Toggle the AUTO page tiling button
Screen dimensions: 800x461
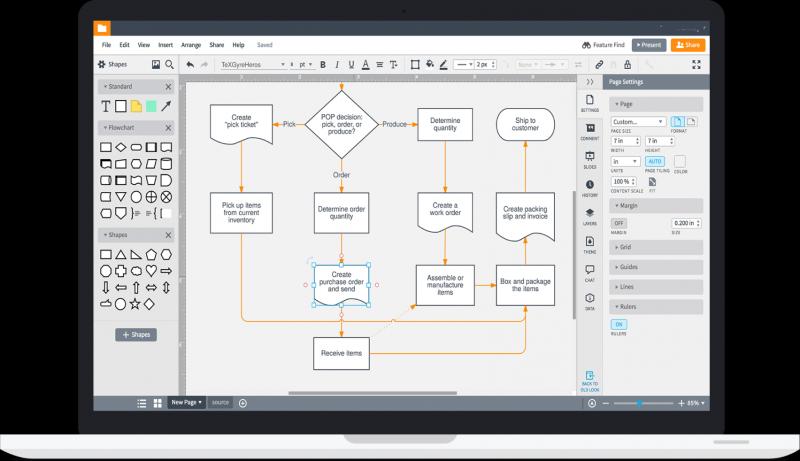click(654, 161)
